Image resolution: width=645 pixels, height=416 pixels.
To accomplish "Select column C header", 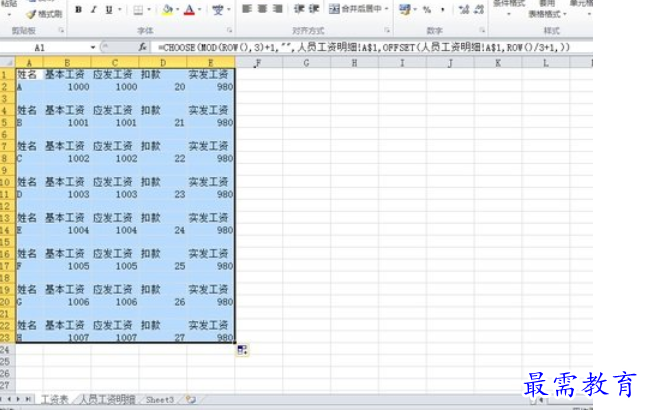I will coord(115,63).
